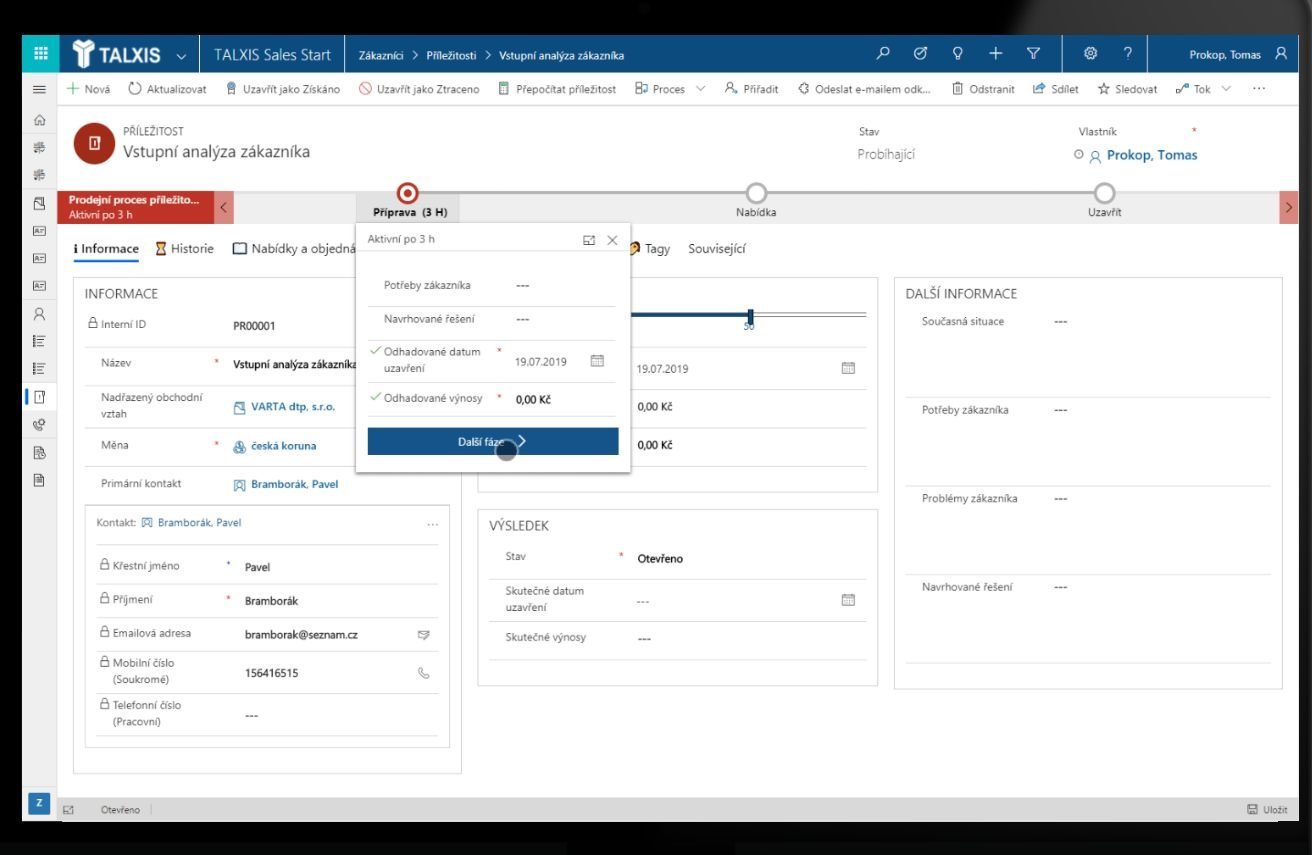Open the Nabídky a objednávky tab
This screenshot has width=1312, height=855.
point(295,249)
